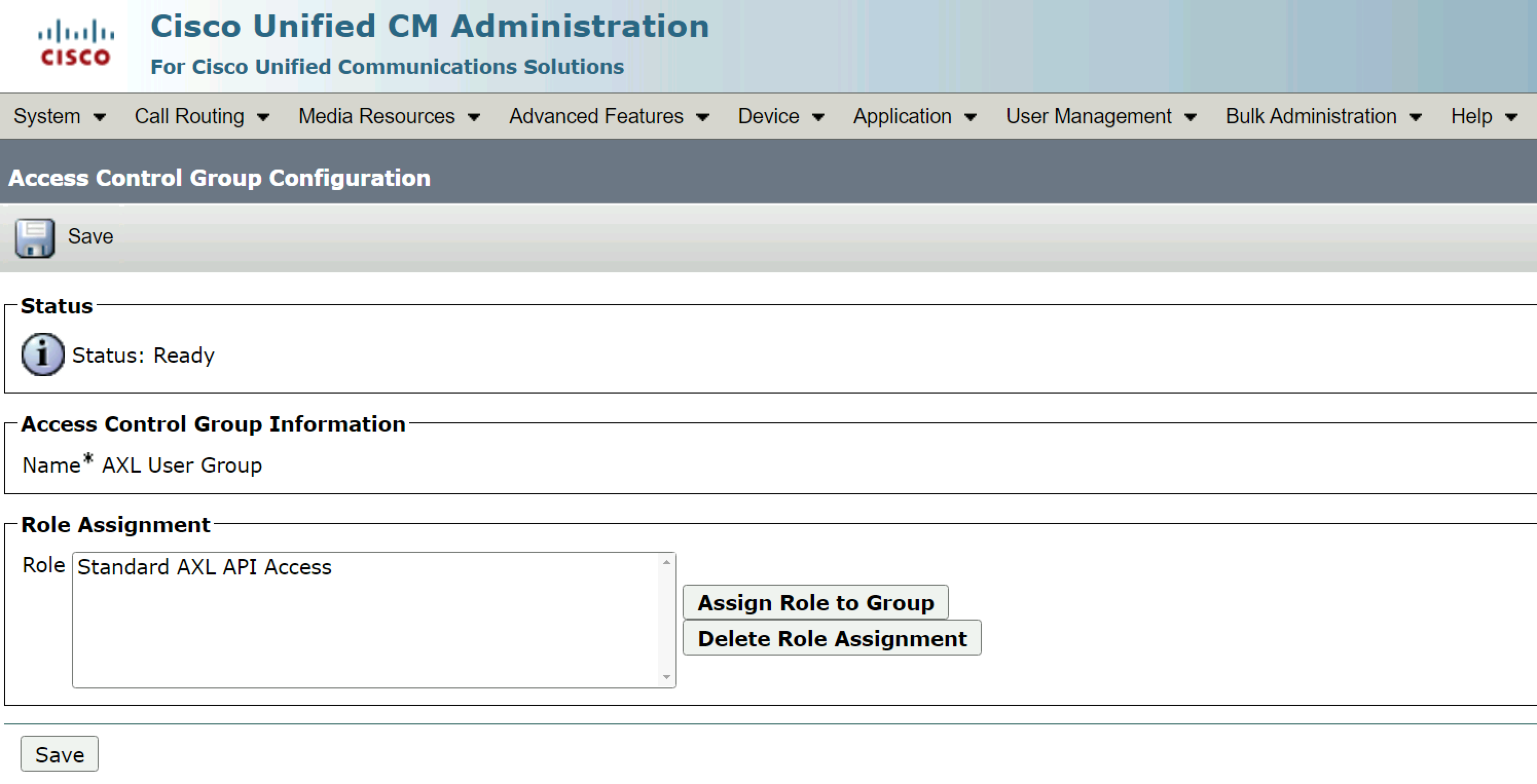Screen dimensions: 1537x784
Task: Click the bottom Save button
Action: coord(60,754)
